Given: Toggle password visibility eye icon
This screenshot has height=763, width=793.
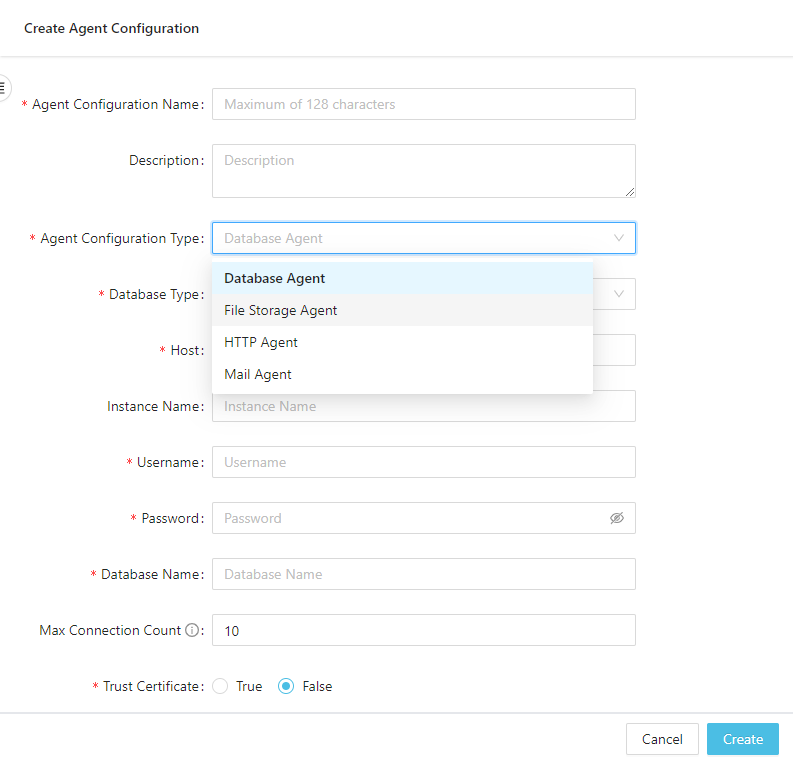Looking at the screenshot, I should [616, 518].
